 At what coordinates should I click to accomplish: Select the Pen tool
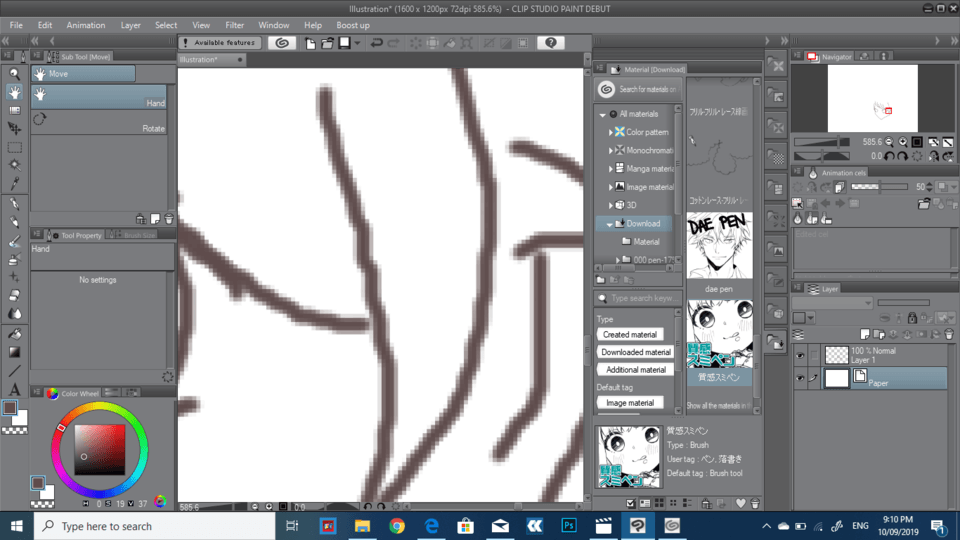14,204
